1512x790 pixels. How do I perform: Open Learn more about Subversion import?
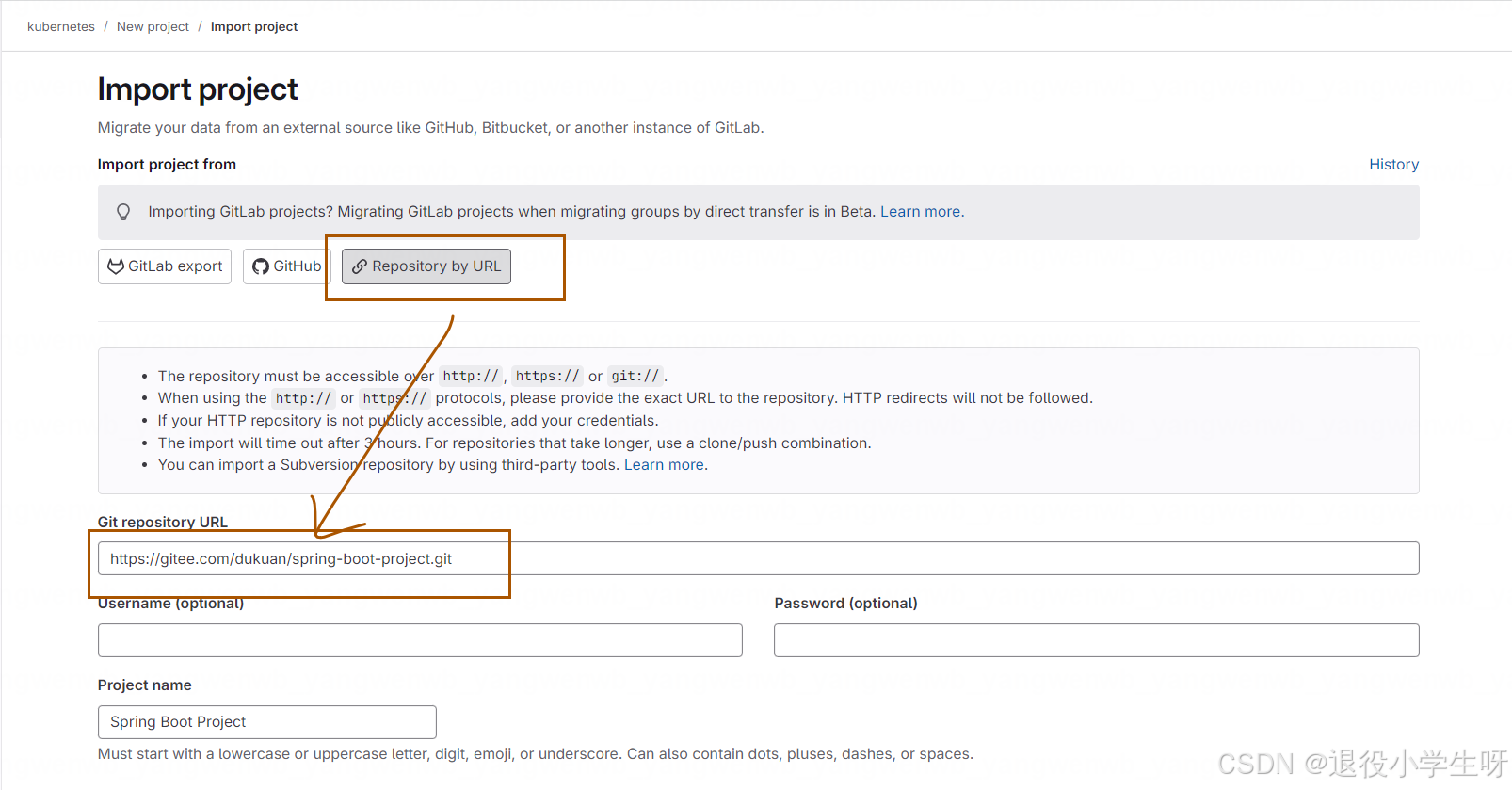pyautogui.click(x=665, y=465)
